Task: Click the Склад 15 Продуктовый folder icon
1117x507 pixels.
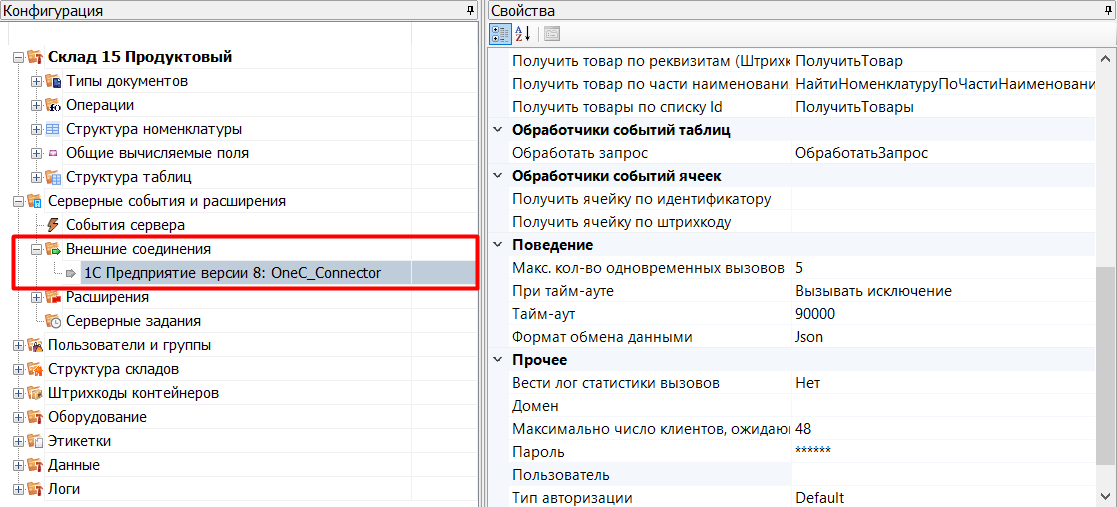Action: coord(35,58)
